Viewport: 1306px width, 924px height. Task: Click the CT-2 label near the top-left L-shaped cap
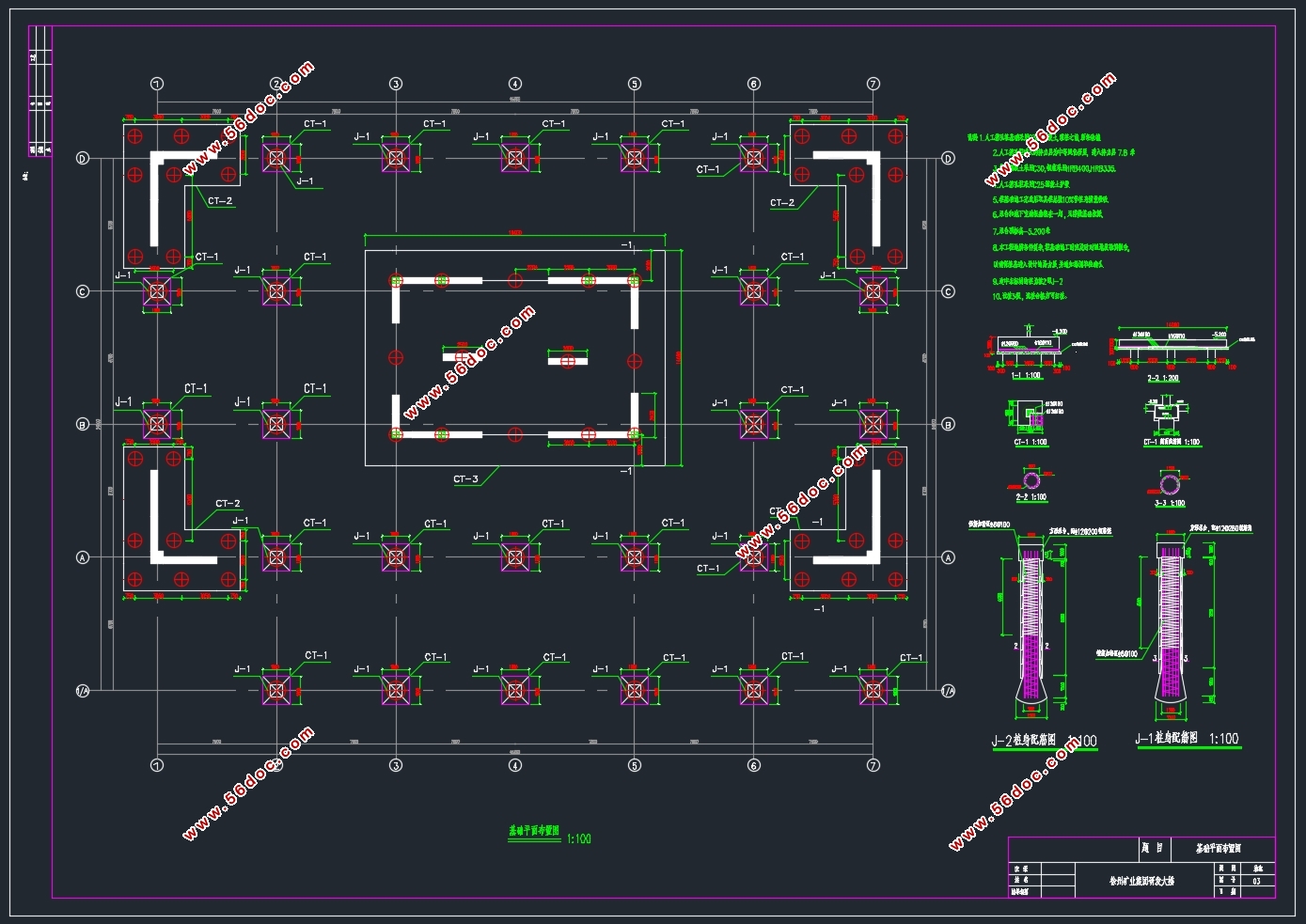point(220,201)
